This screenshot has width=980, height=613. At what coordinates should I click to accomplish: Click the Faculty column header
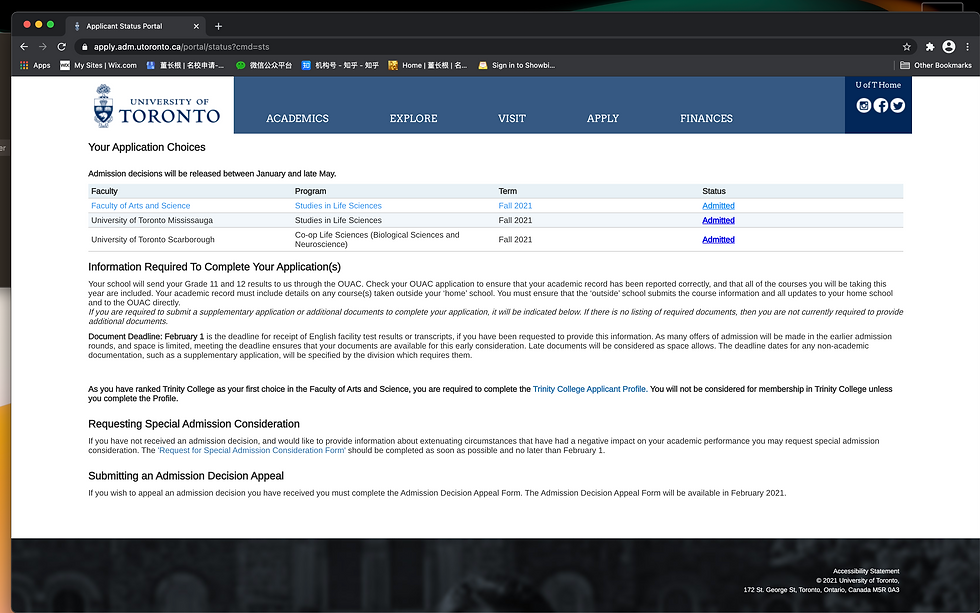(104, 191)
